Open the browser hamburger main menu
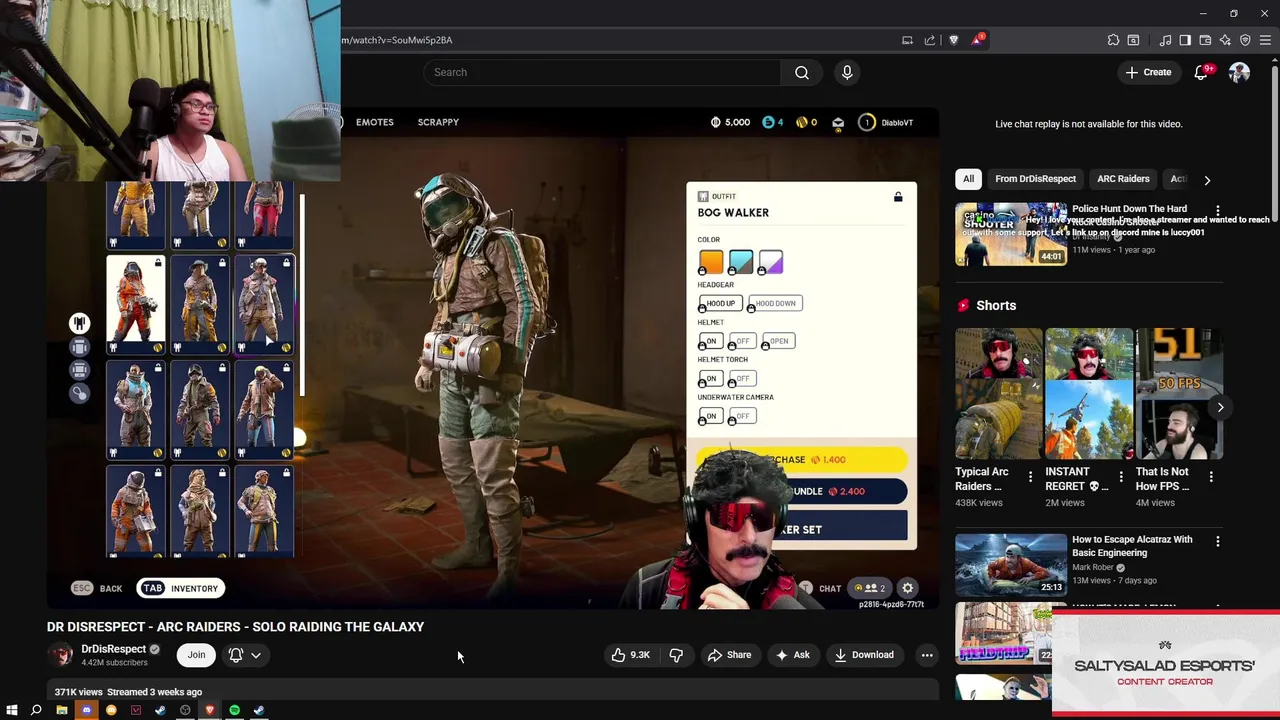 pos(1265,40)
